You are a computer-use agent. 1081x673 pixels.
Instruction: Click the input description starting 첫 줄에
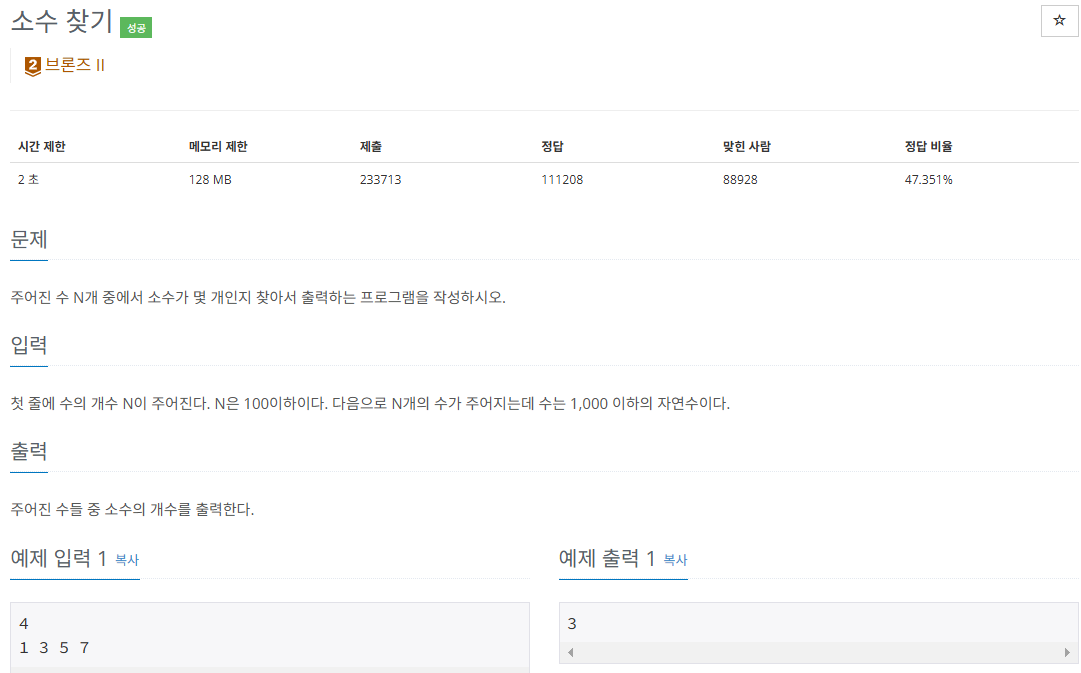tap(370, 403)
